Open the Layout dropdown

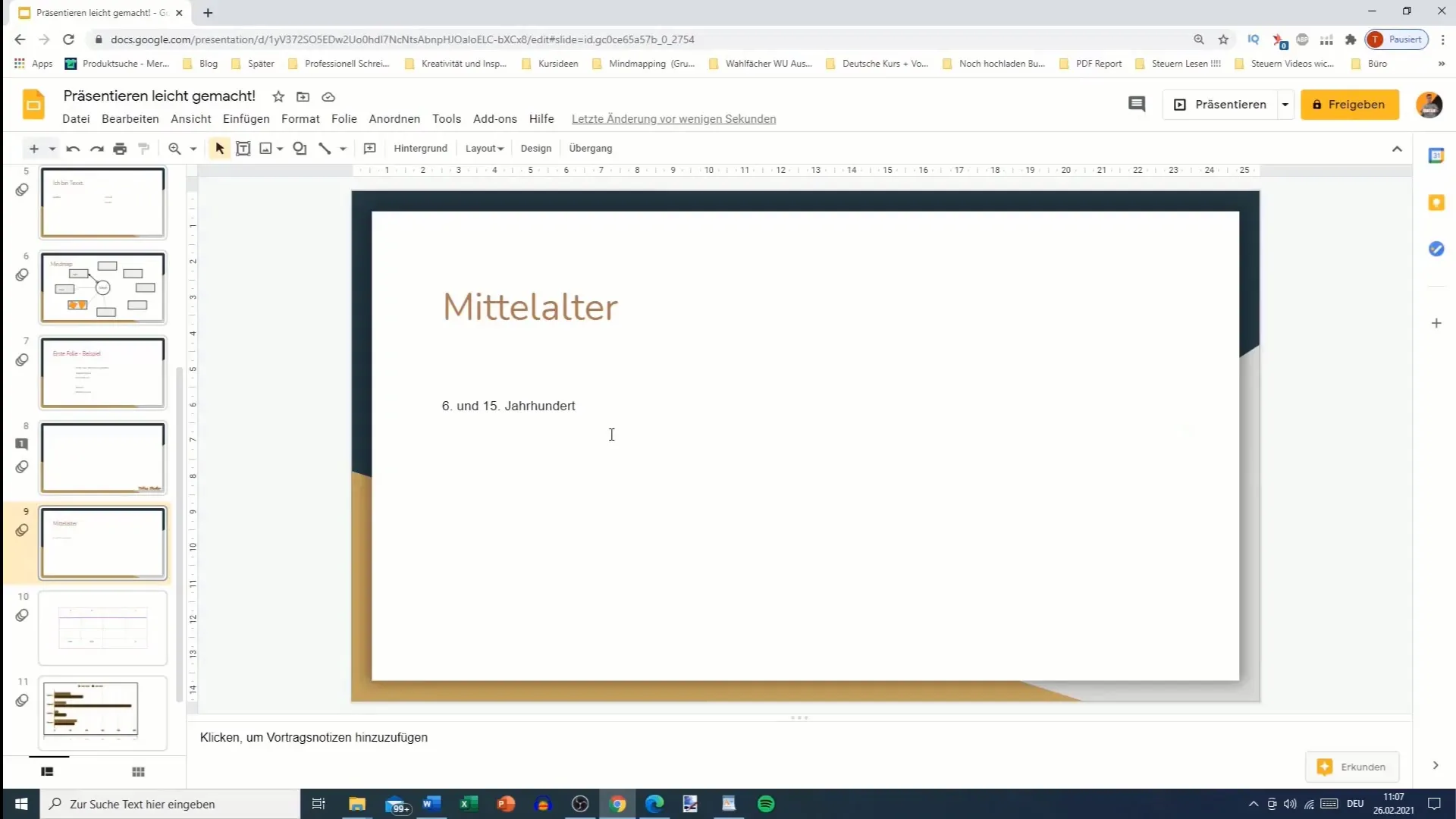[x=485, y=149]
